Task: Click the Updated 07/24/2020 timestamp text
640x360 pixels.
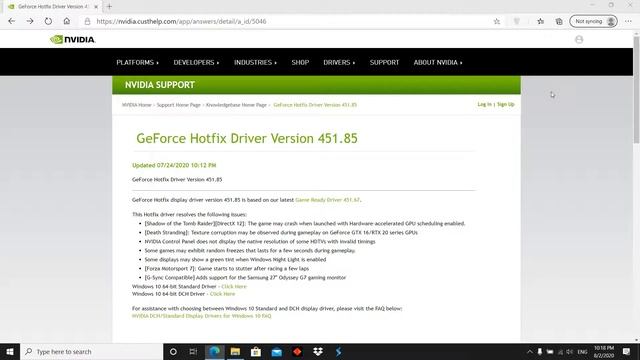Action: [x=174, y=165]
